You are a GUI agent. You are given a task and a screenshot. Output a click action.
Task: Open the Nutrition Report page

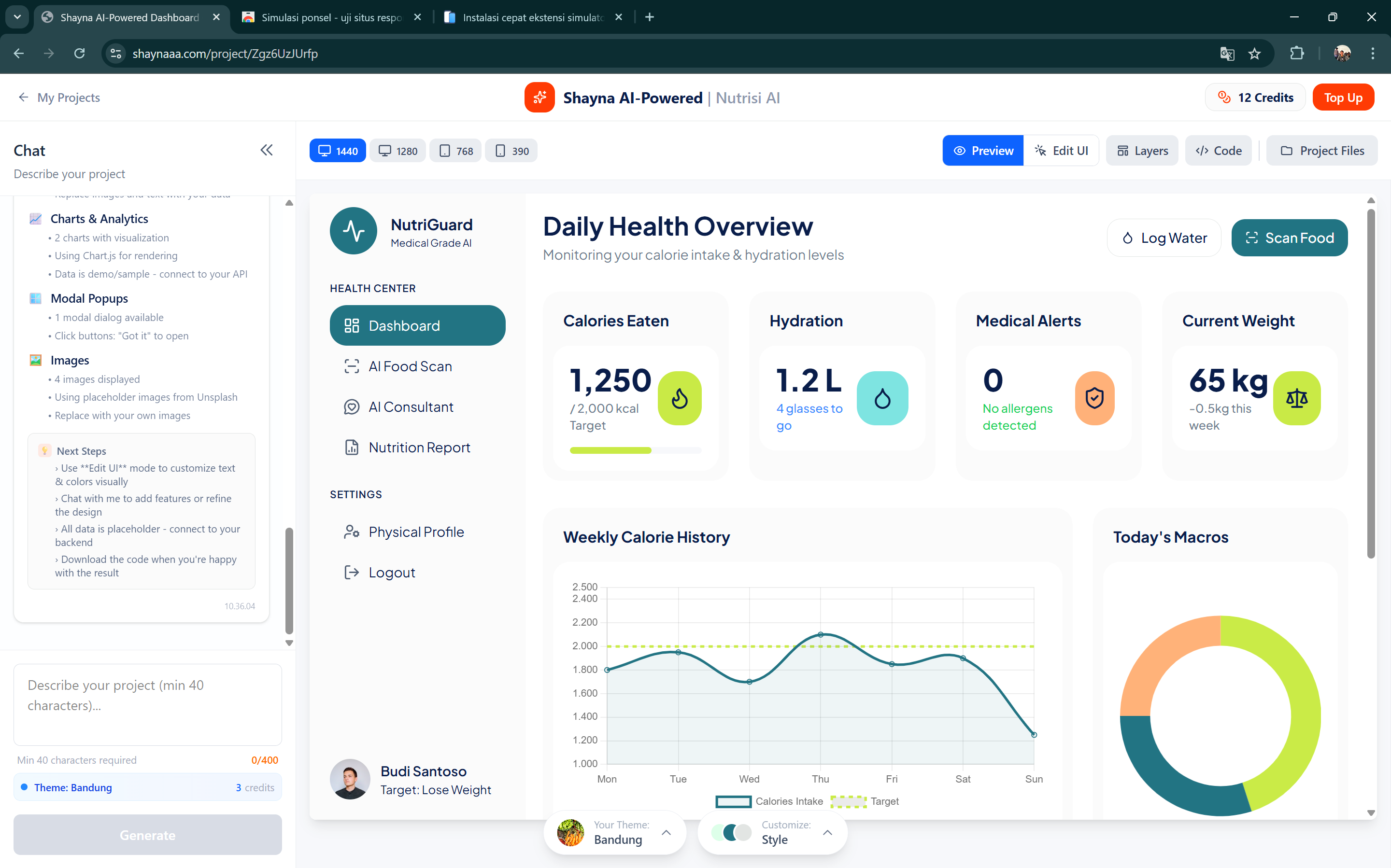[419, 447]
